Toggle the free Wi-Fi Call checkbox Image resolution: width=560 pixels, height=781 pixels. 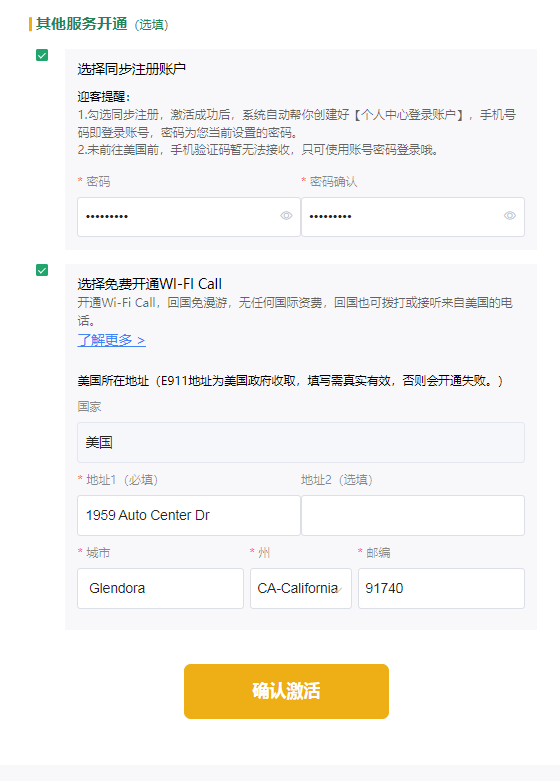42,270
